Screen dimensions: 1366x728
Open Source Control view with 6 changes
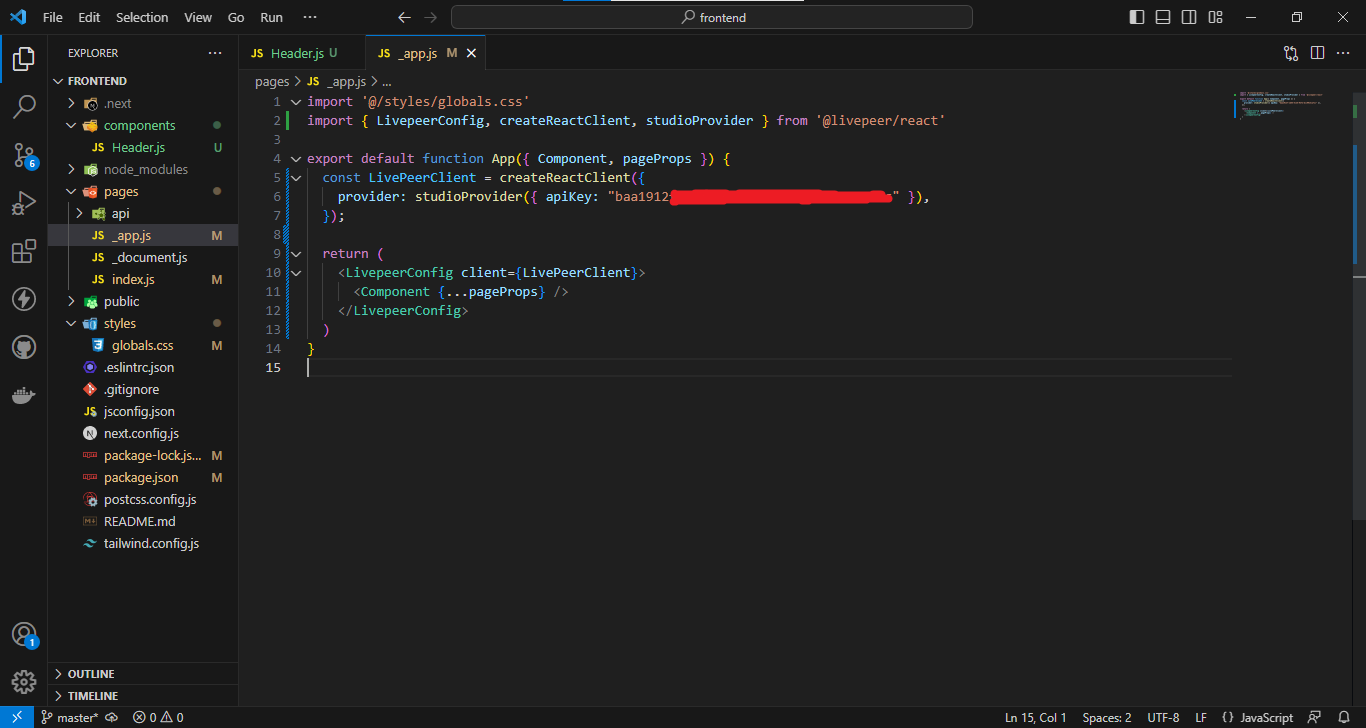coord(24,154)
